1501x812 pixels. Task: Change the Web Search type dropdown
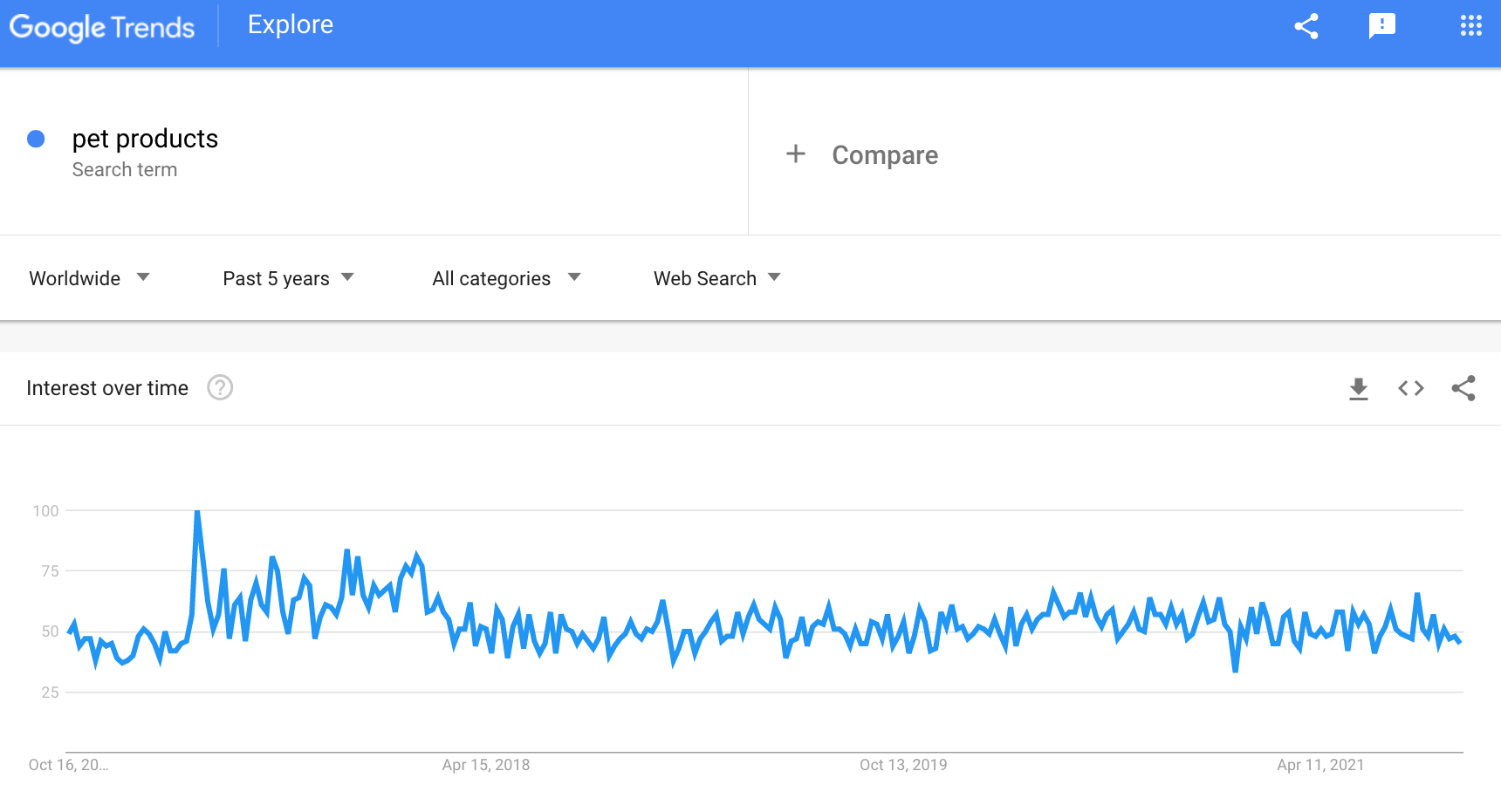716,278
